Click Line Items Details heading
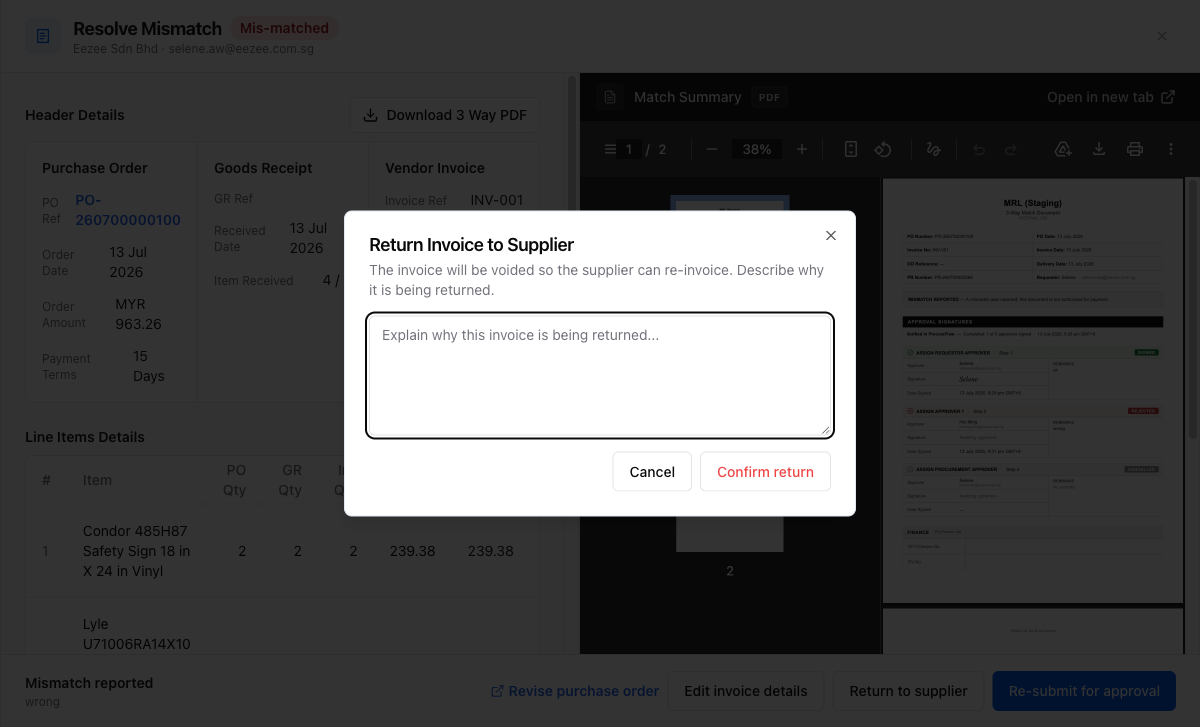This screenshot has width=1200, height=727. (x=85, y=437)
